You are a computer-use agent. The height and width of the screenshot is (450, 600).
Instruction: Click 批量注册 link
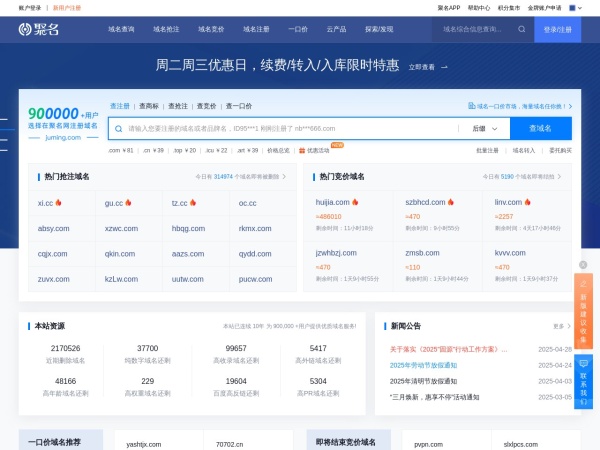[487, 150]
